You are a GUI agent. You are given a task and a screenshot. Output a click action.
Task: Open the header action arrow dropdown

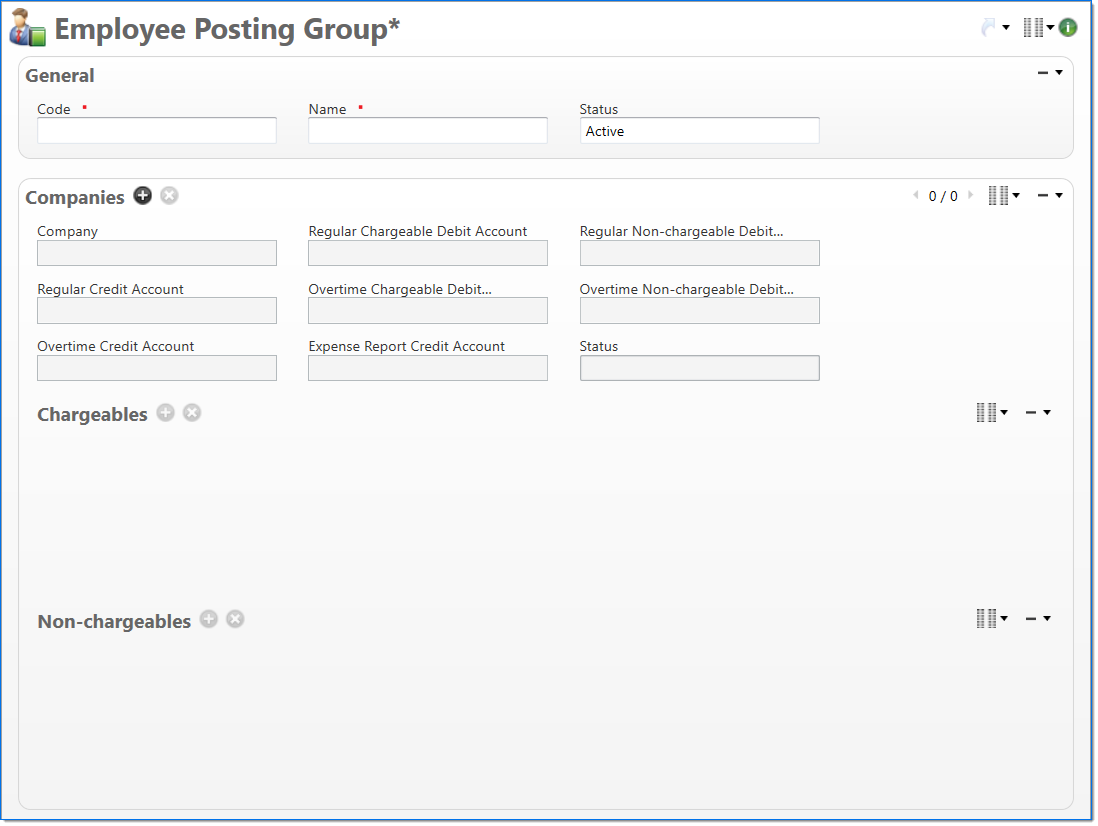point(995,28)
